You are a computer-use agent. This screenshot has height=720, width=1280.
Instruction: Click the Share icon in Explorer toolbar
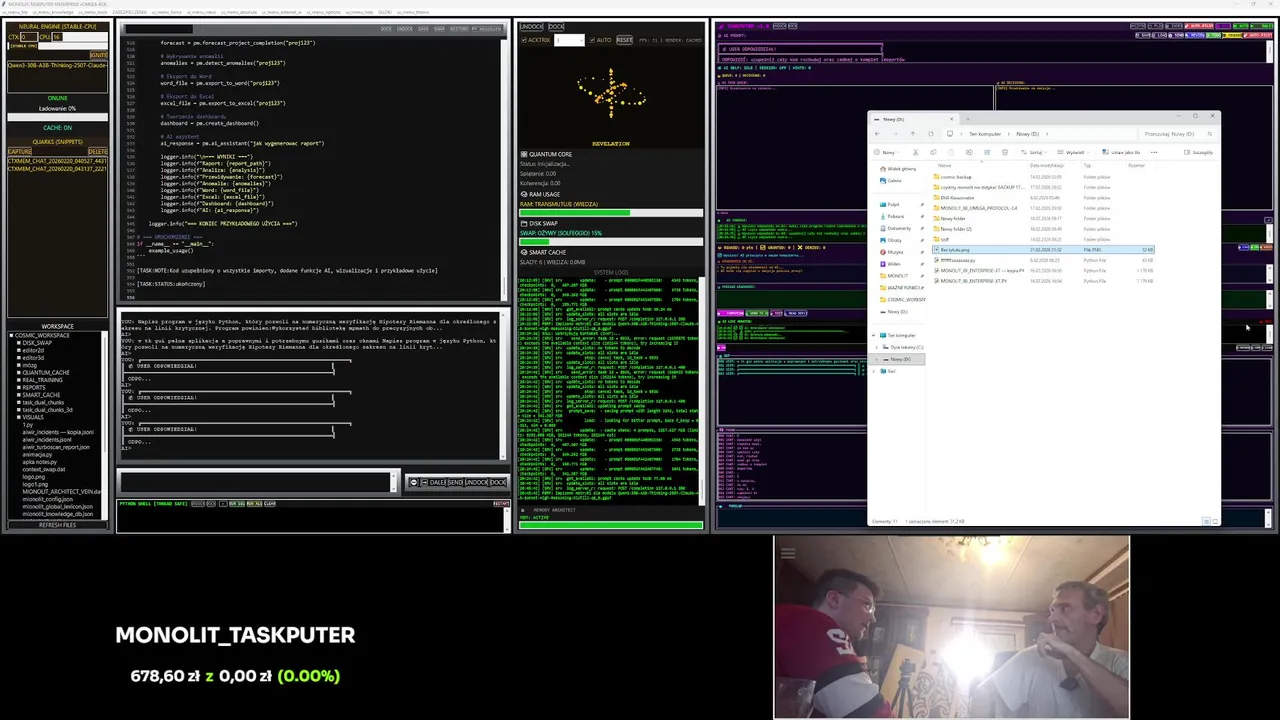click(x=987, y=152)
